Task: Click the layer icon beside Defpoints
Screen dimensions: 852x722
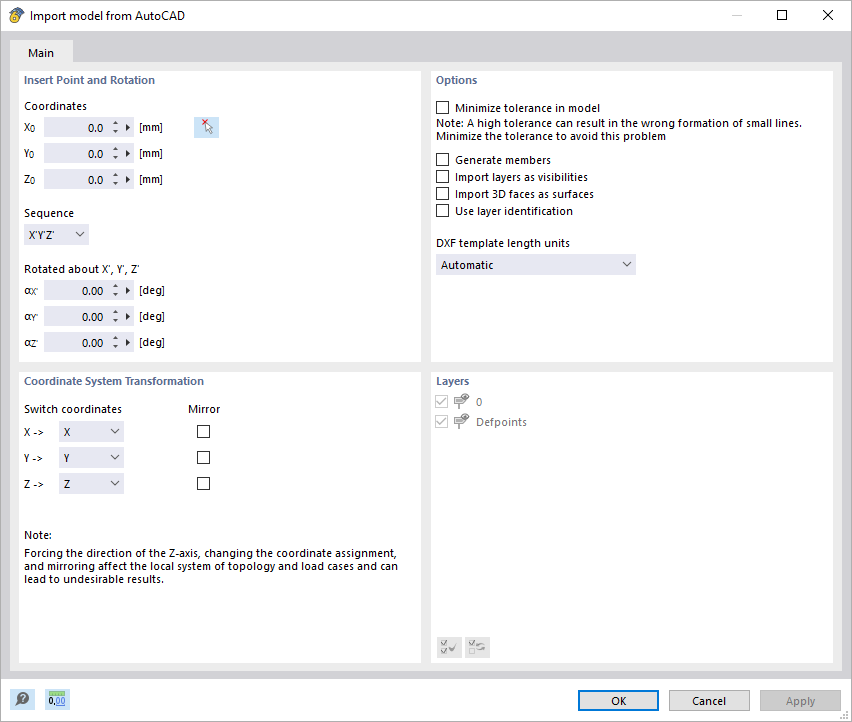Action: [x=461, y=422]
